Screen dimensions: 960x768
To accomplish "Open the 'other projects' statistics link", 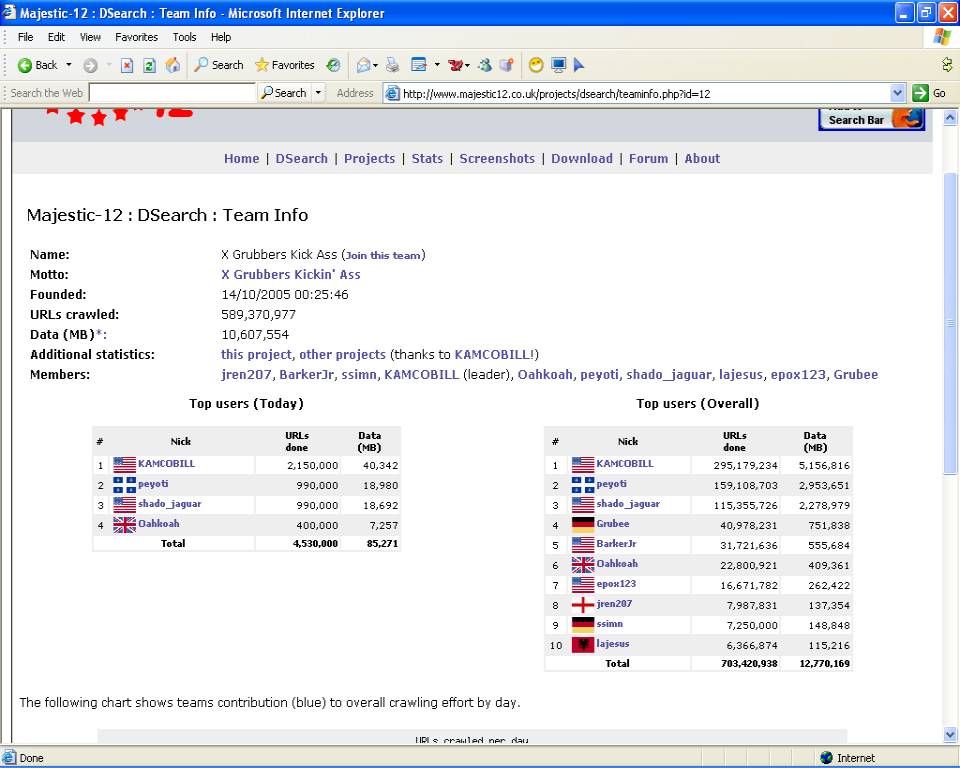I will (x=342, y=355).
